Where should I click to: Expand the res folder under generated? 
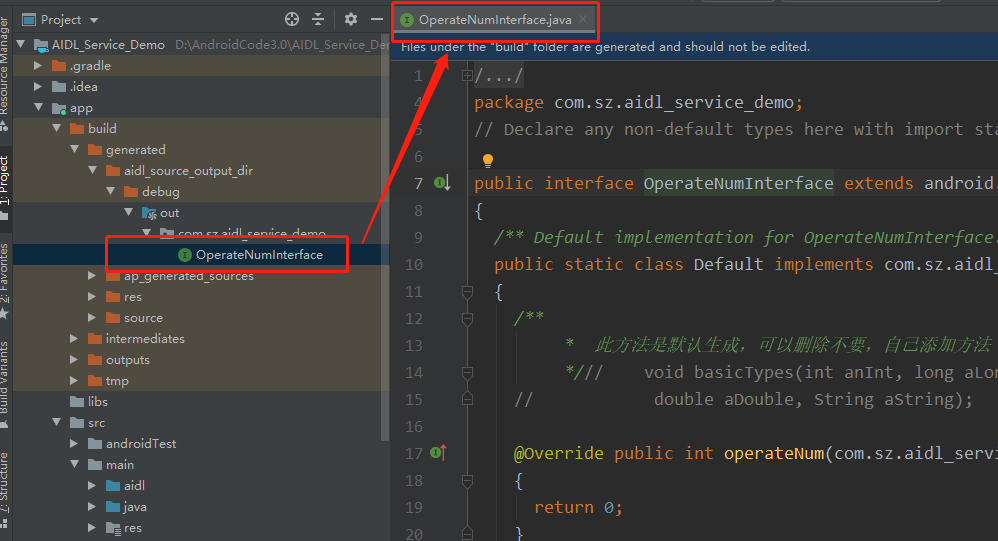tap(92, 297)
